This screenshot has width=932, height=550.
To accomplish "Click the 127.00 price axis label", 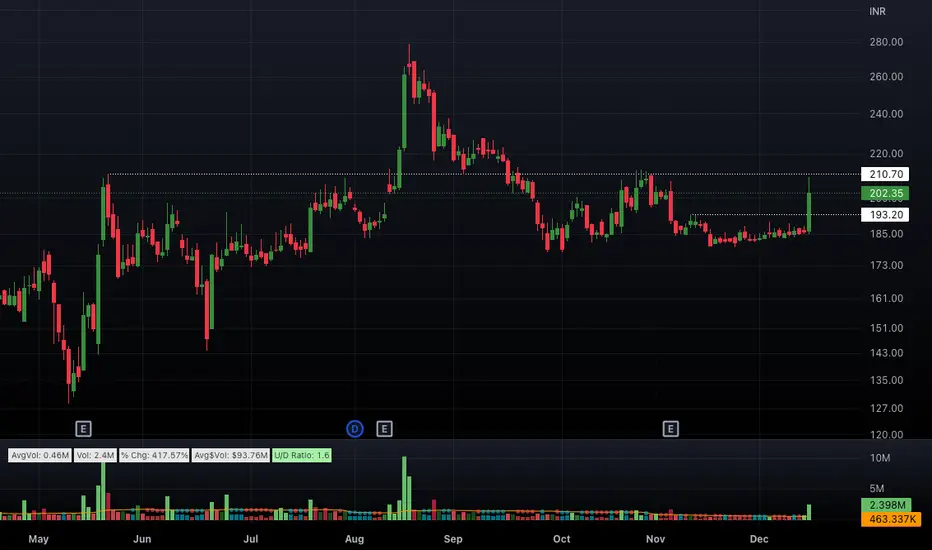I will coord(886,408).
